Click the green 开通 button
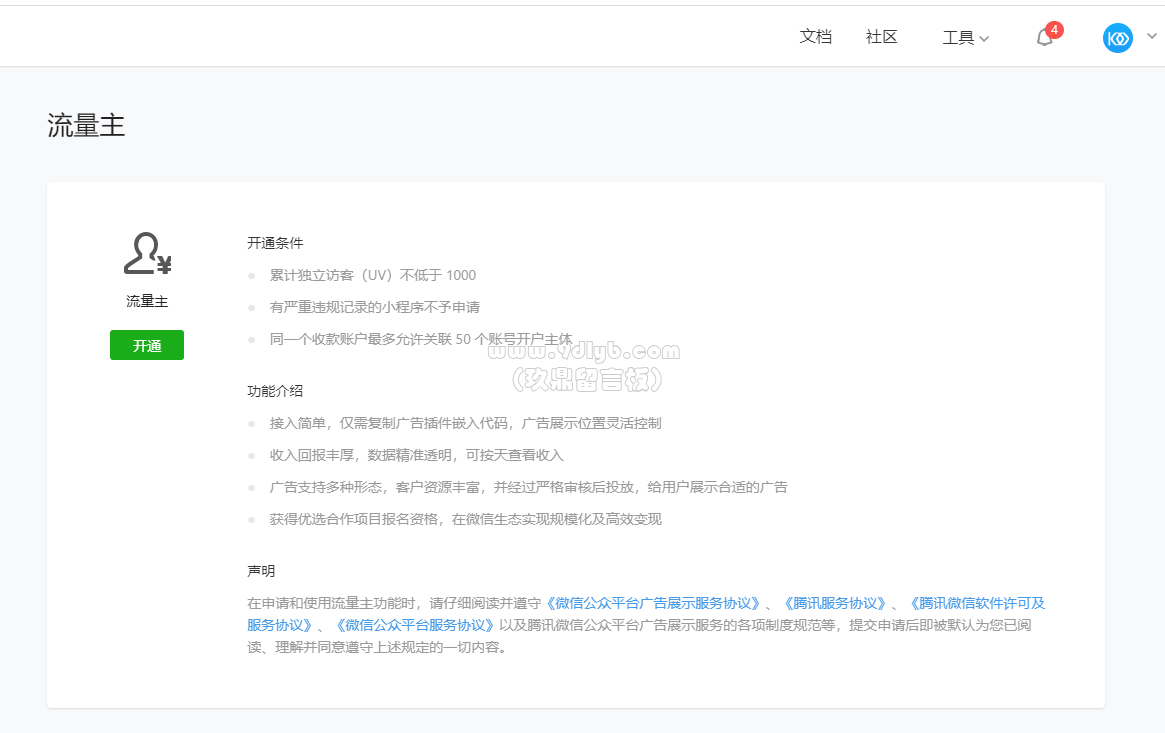Screen dimensions: 1165x733 [147, 345]
